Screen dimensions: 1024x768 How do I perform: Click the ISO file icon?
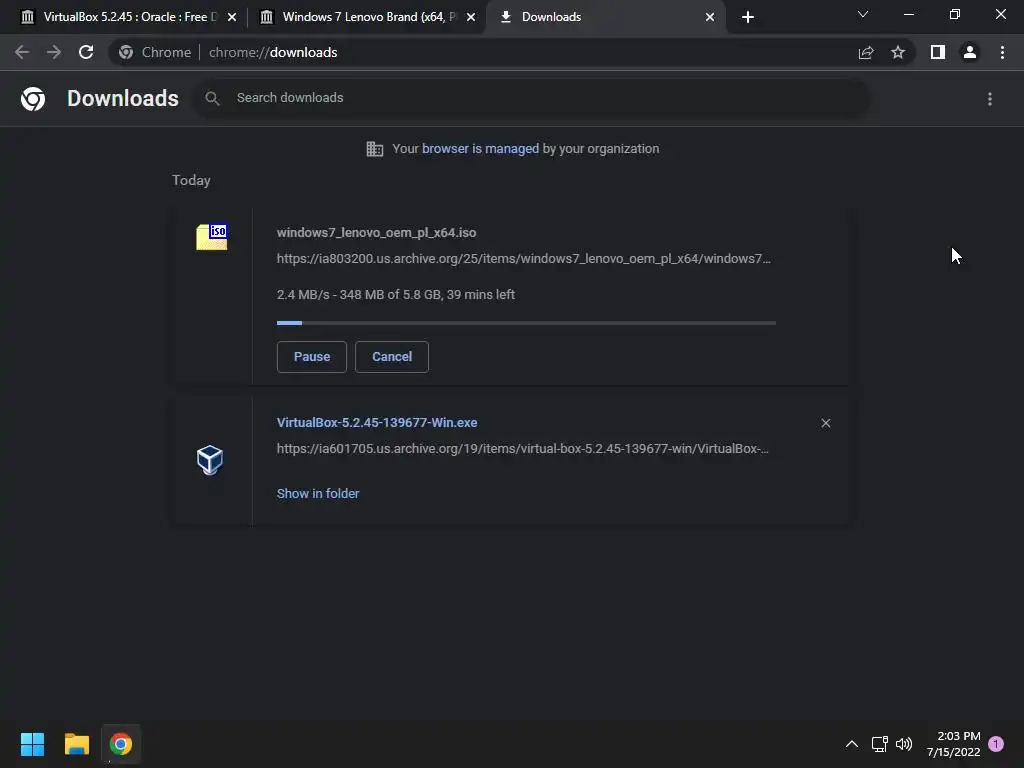(x=212, y=236)
